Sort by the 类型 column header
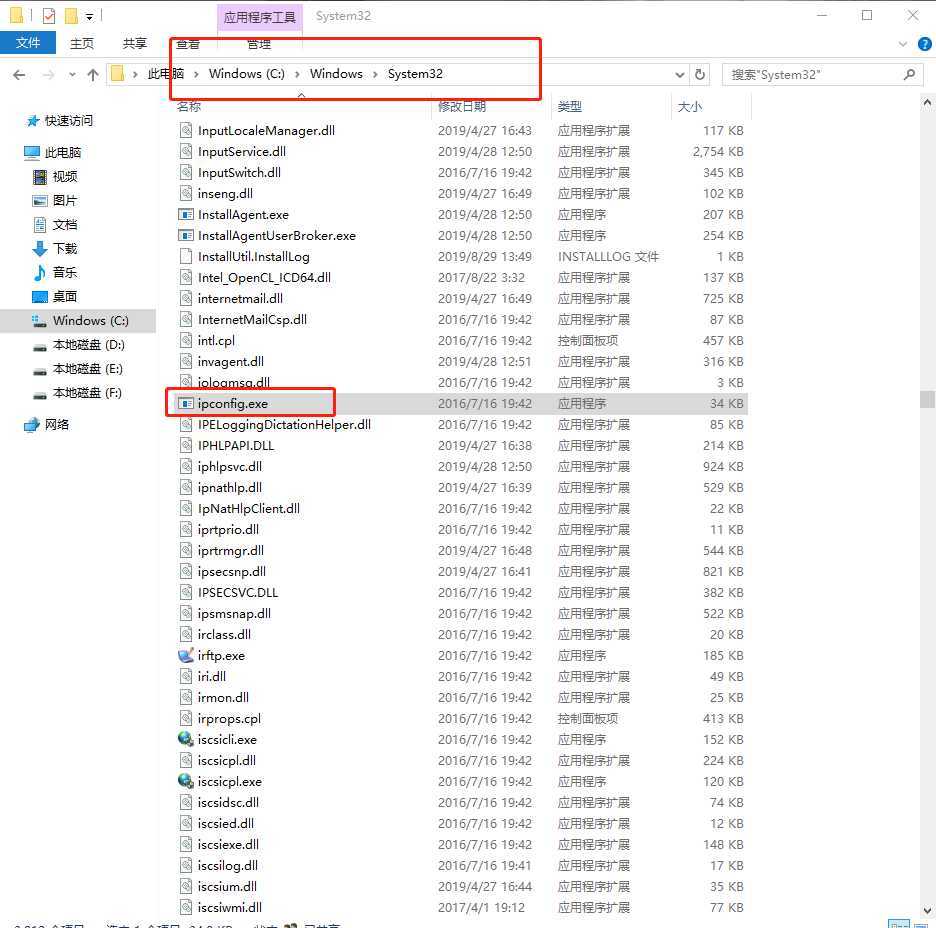 (569, 106)
